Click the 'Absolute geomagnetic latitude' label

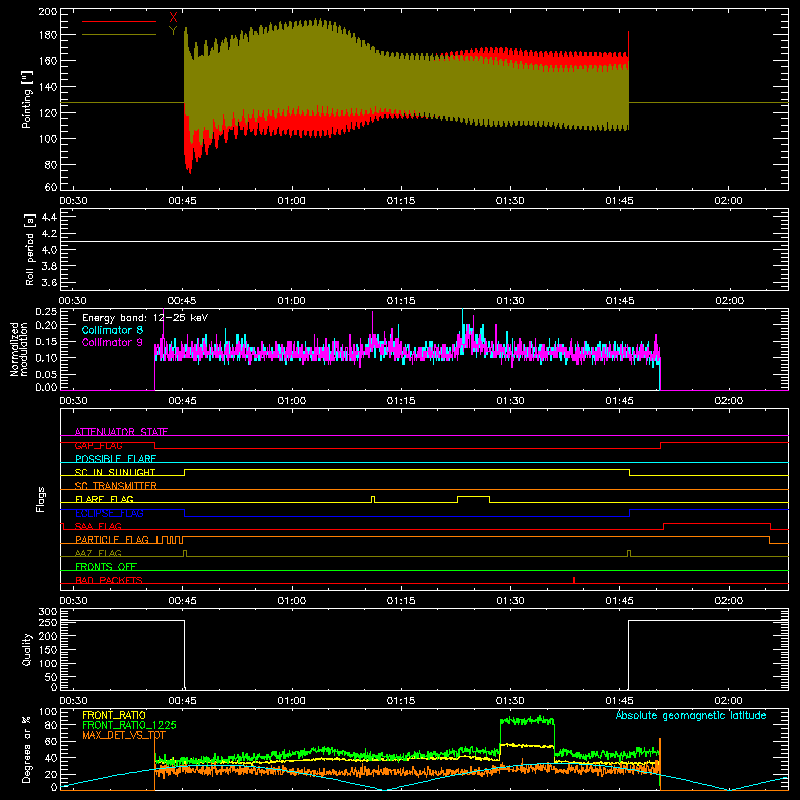(x=691, y=715)
